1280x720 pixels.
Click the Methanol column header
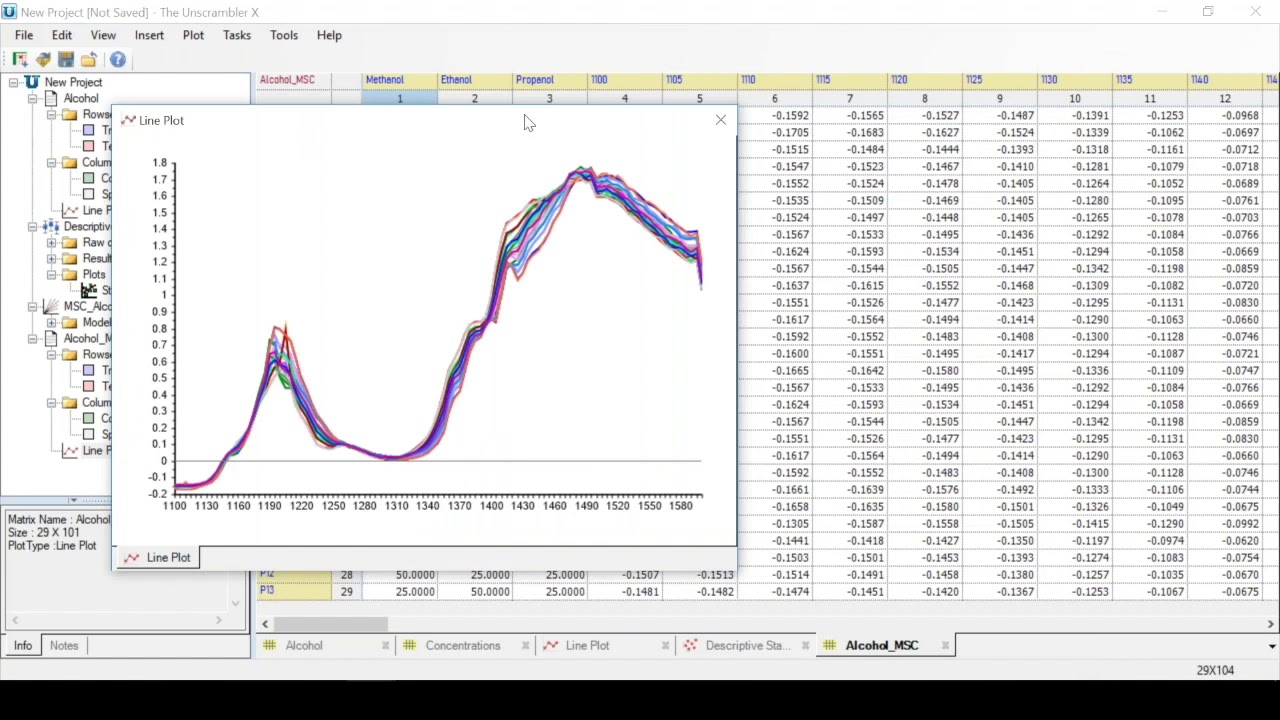[x=399, y=80]
